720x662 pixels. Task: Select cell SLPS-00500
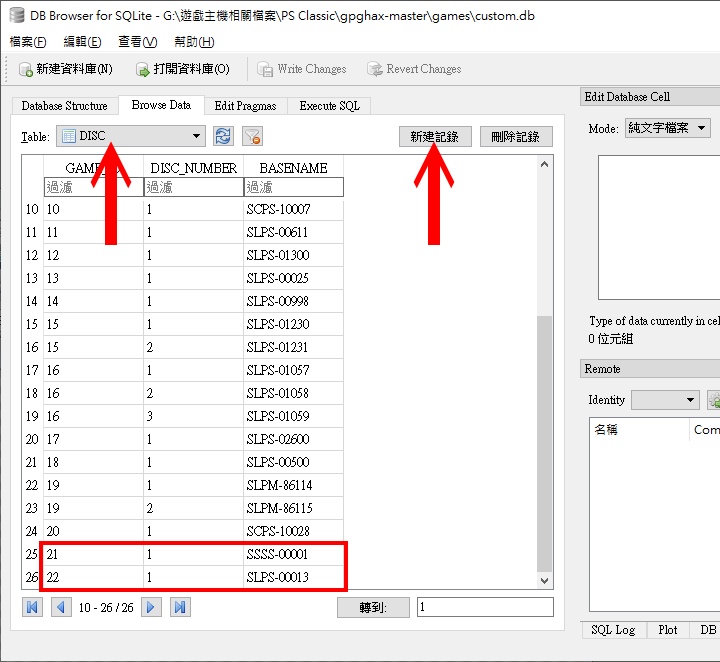pyautogui.click(x=293, y=462)
